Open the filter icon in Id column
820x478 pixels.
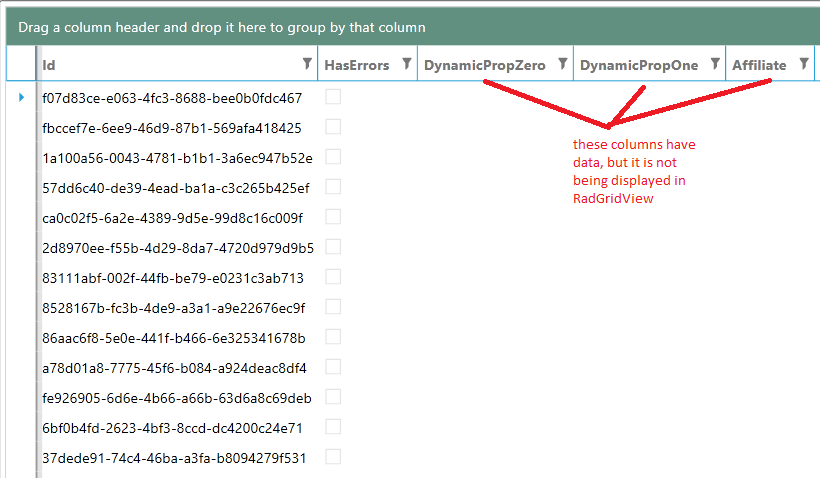[x=307, y=64]
